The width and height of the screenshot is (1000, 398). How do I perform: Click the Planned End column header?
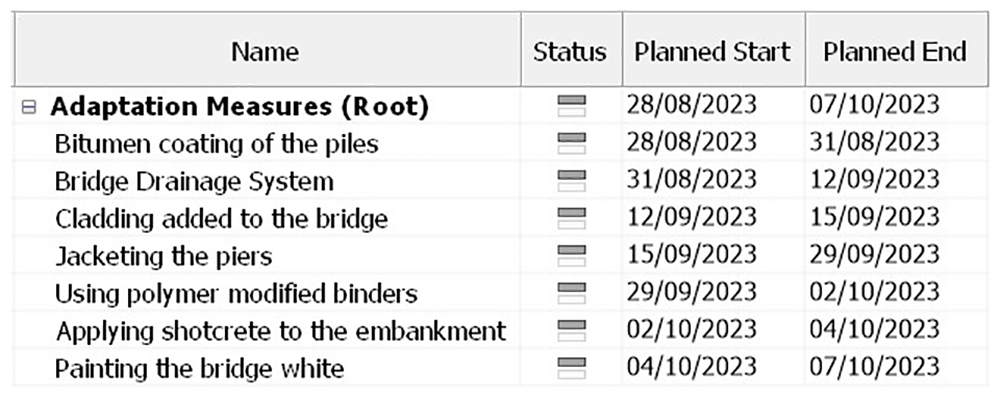tap(896, 49)
